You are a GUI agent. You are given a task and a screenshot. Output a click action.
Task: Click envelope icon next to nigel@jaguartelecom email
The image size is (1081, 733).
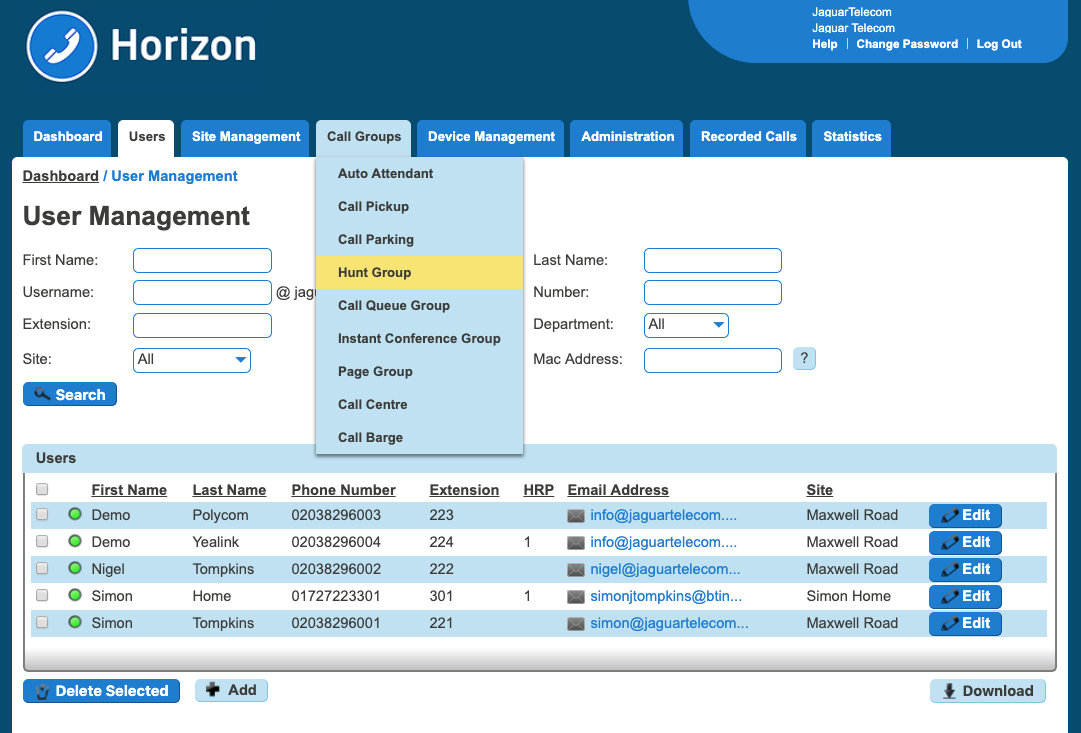576,569
